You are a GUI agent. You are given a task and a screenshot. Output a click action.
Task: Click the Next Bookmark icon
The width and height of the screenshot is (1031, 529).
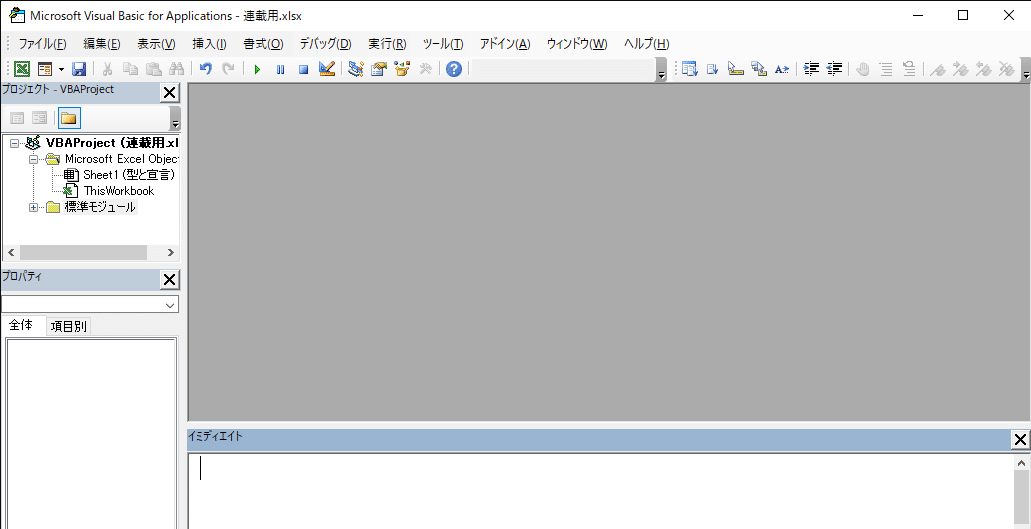coord(961,69)
